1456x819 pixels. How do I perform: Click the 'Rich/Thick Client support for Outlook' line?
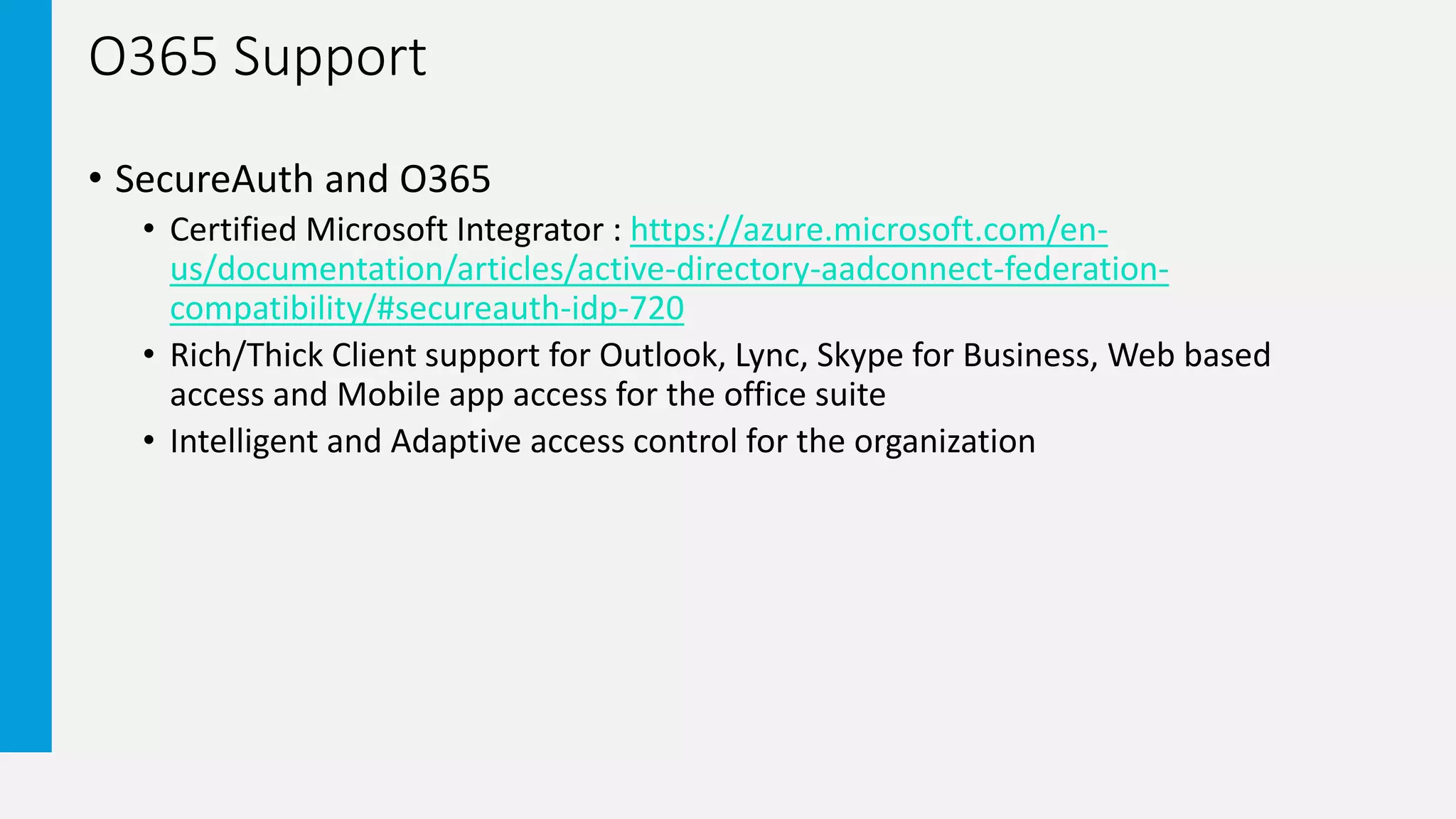click(720, 355)
